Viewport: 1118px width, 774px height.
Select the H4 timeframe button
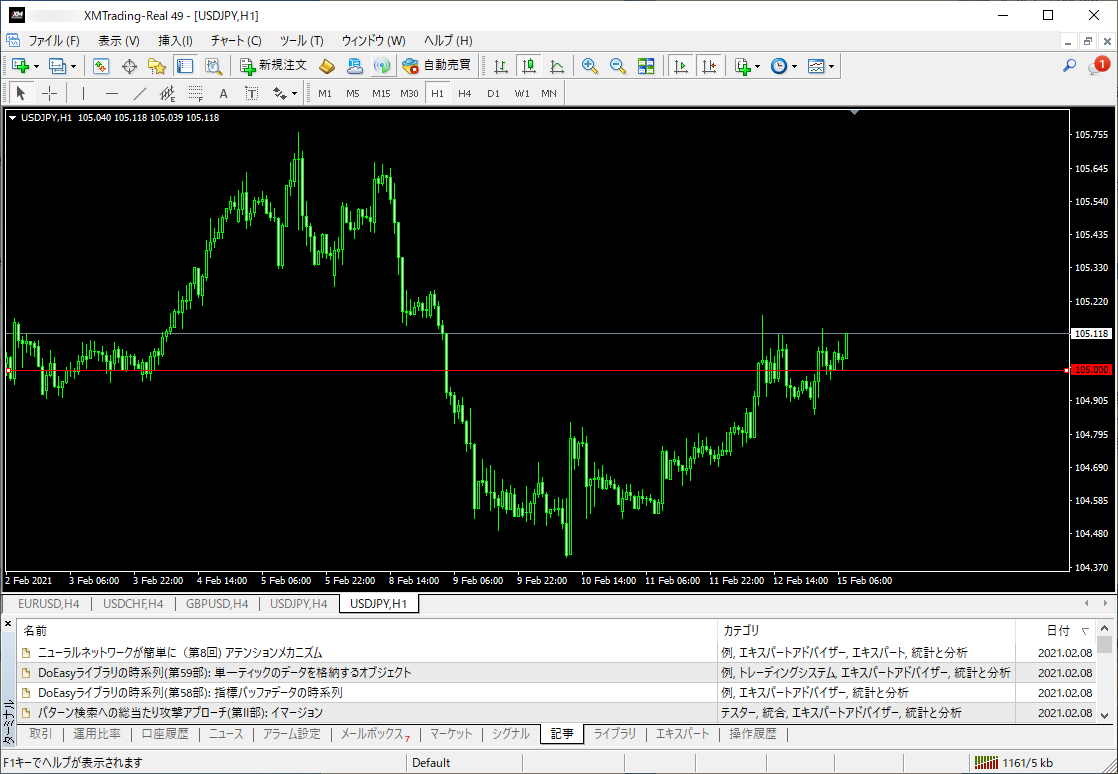(465, 93)
